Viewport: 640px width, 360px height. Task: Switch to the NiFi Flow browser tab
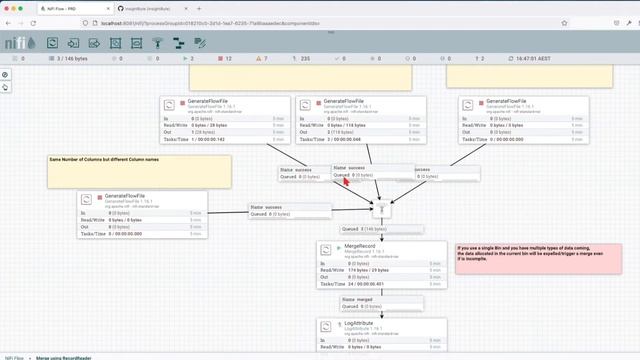point(76,9)
